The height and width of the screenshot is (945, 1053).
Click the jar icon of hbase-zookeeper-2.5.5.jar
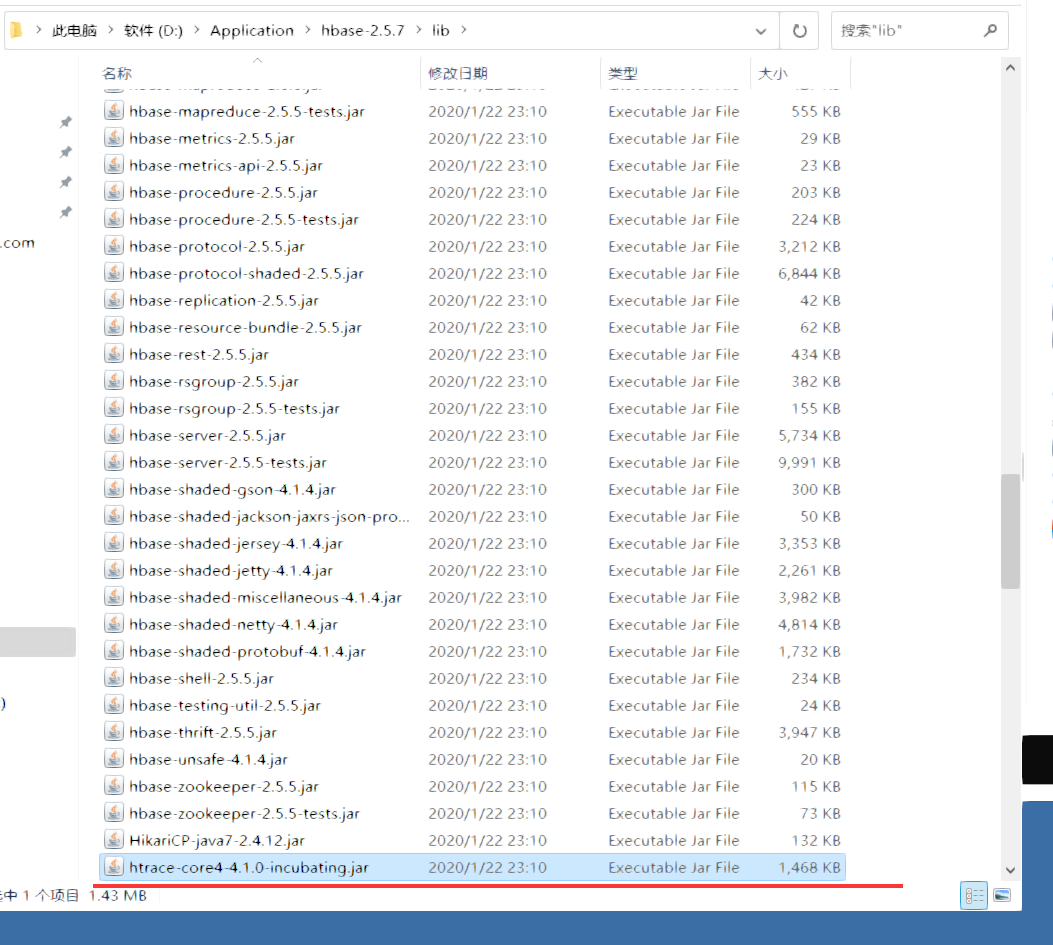point(114,786)
